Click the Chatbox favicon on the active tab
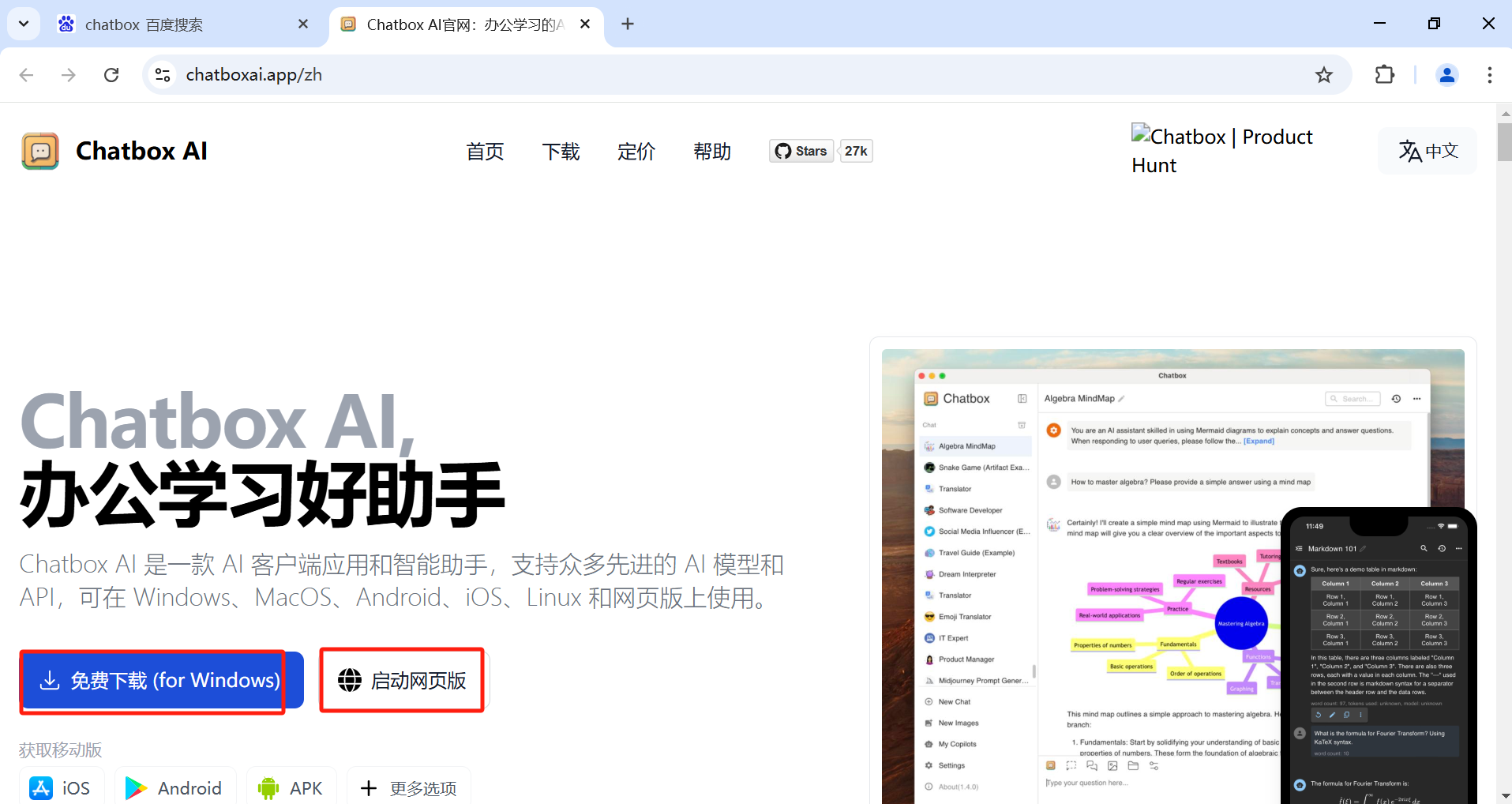This screenshot has height=804, width=1512. tap(348, 24)
